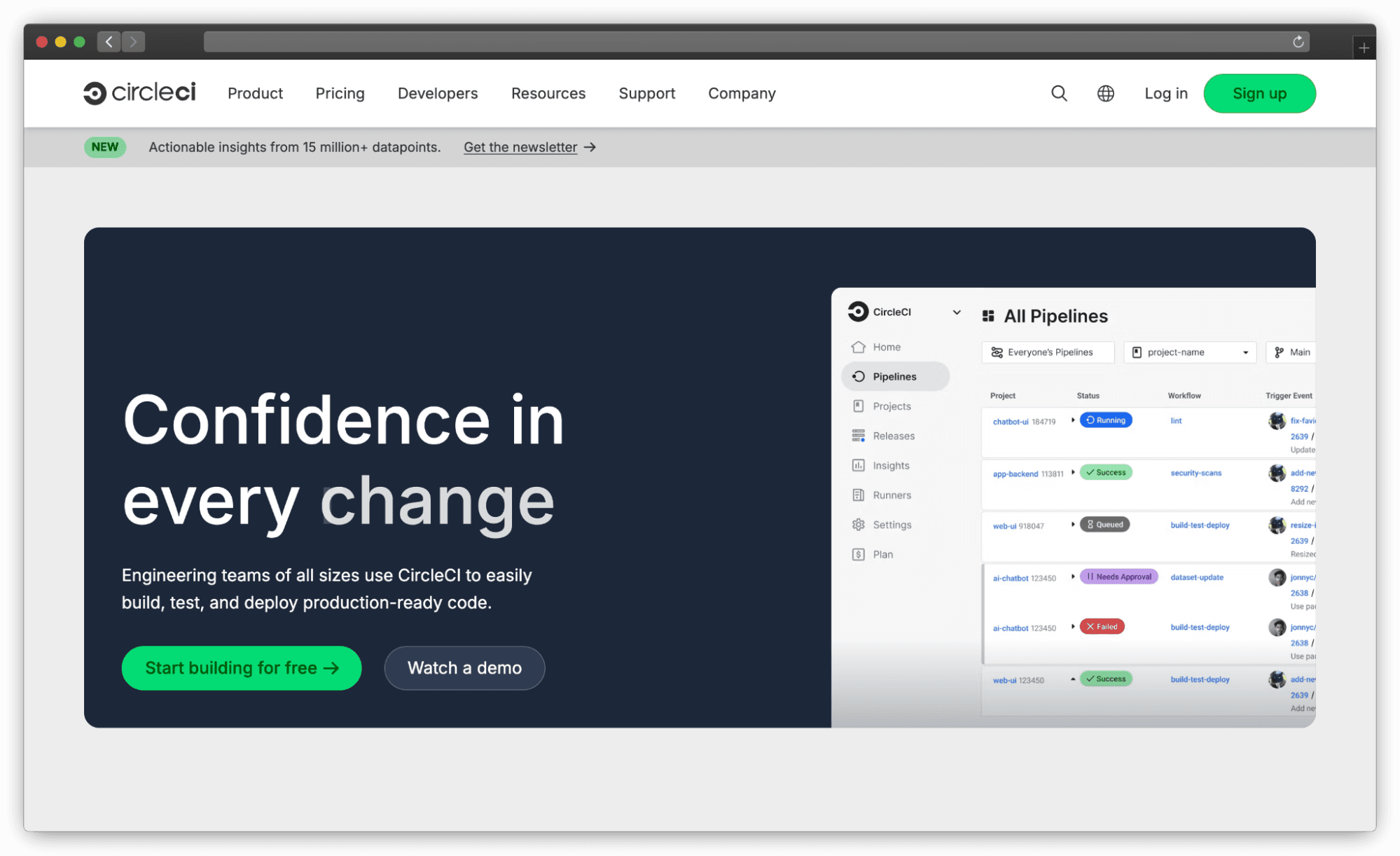Image resolution: width=1400 pixels, height=856 pixels.
Task: Open the chatbot-ui project link
Action: pos(1011,422)
